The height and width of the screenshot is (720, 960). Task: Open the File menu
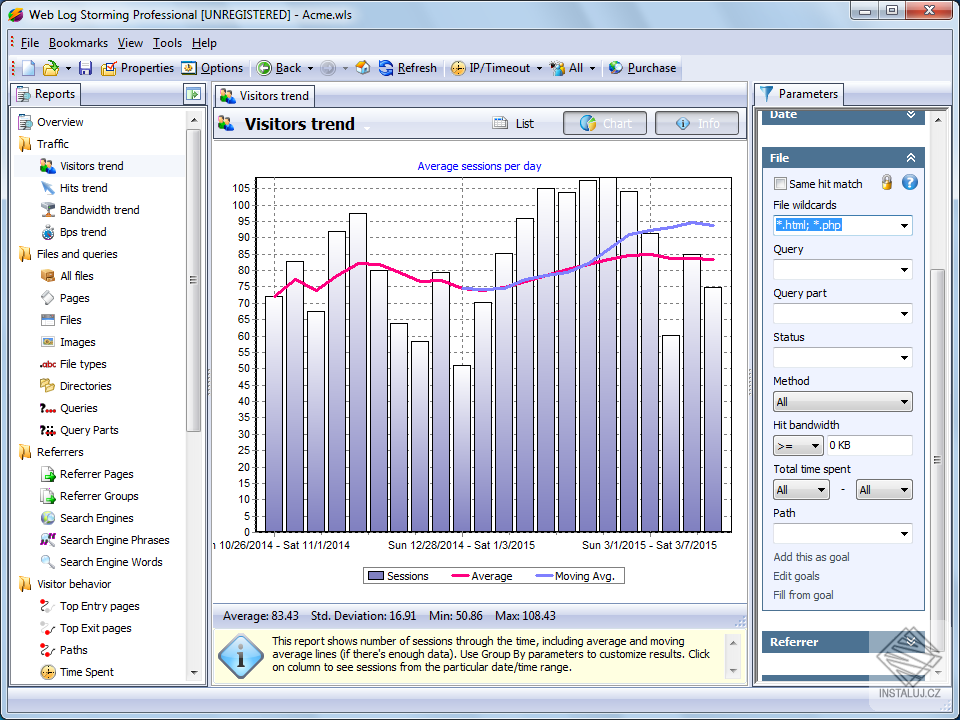click(29, 43)
